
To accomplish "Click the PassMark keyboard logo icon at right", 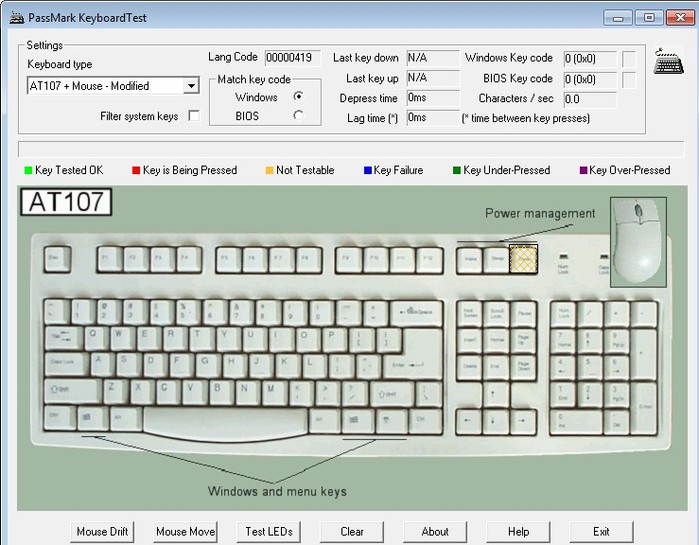I will click(x=669, y=61).
